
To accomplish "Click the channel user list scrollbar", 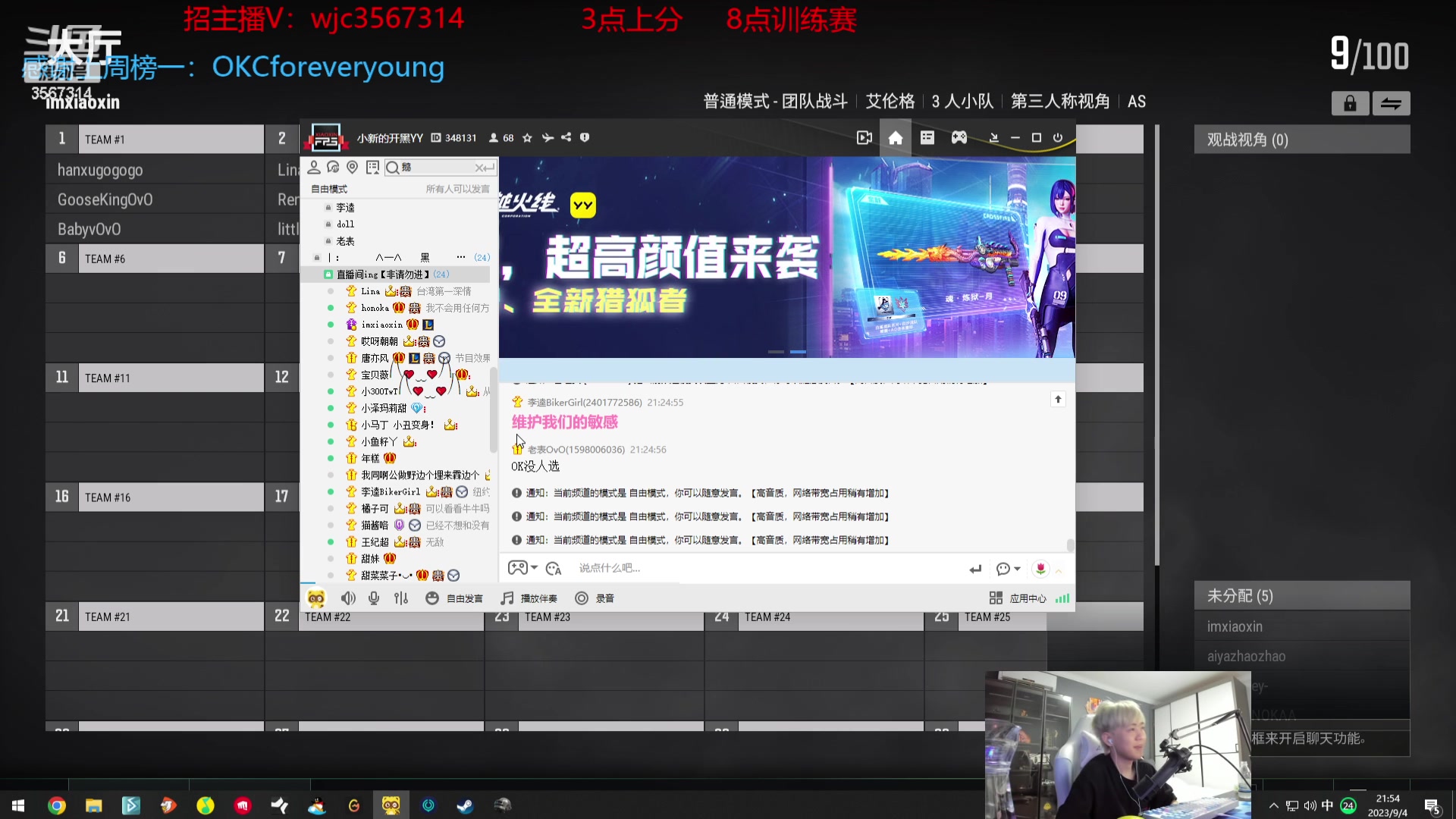I will click(494, 409).
